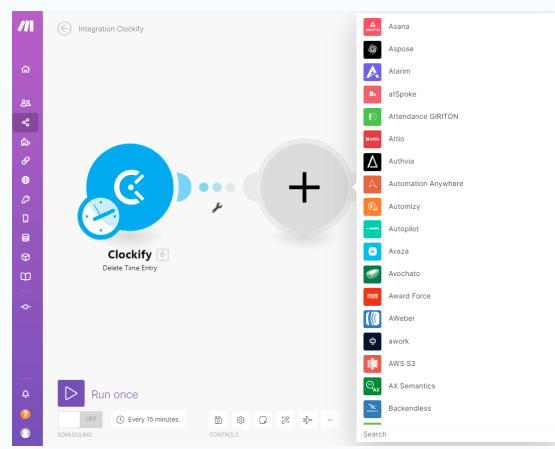Image resolution: width=555 pixels, height=449 pixels.
Task: Open Templates puzzle icon in sidebar
Action: click(x=25, y=142)
